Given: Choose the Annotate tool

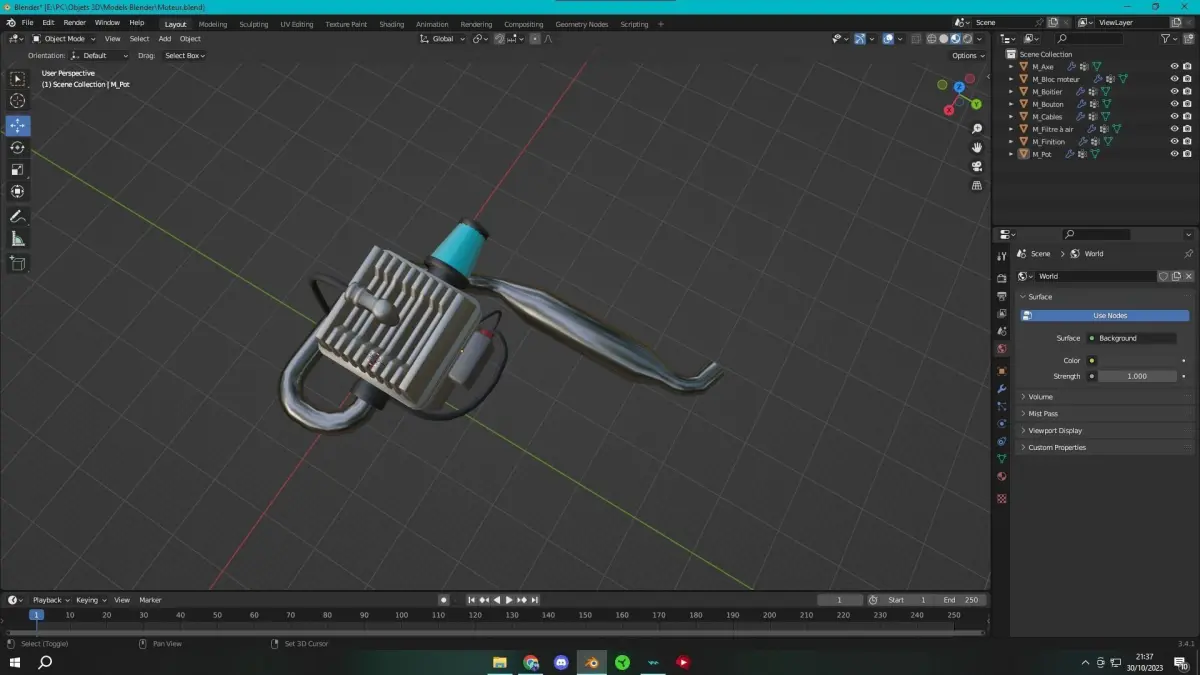Looking at the screenshot, I should tap(18, 216).
